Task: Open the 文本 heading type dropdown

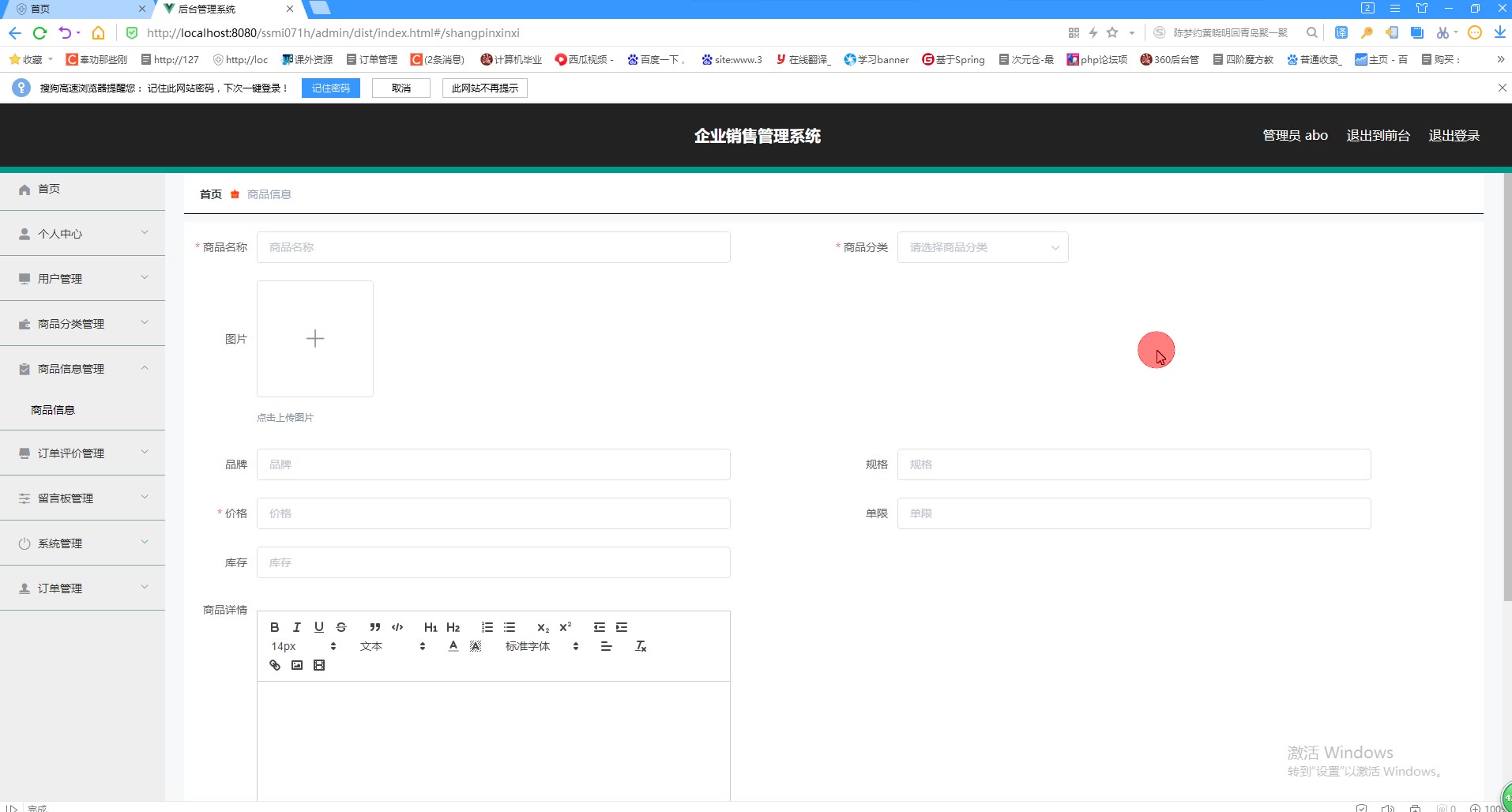Action: tap(393, 646)
